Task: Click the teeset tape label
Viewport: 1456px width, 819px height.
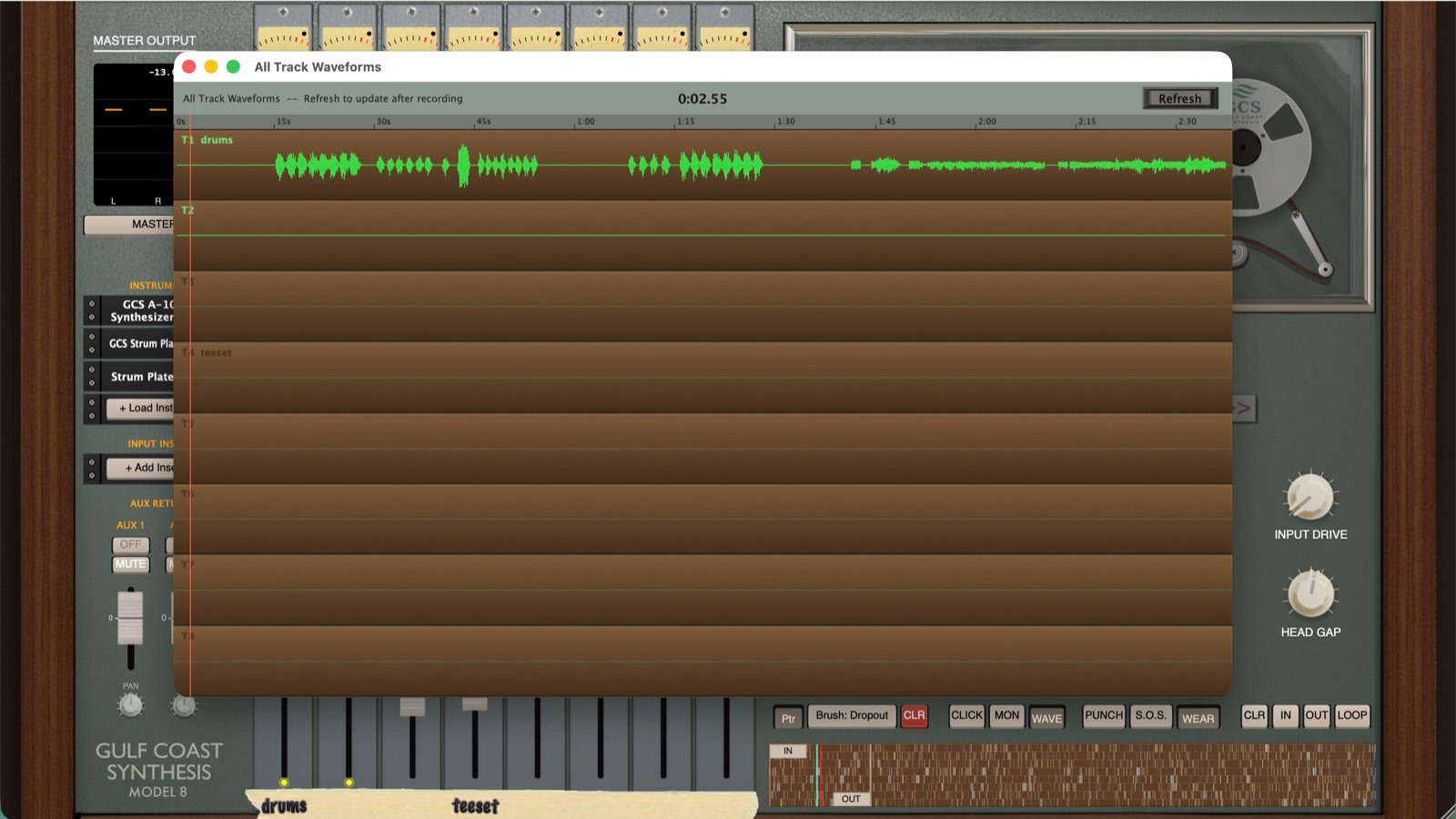Action: (475, 806)
